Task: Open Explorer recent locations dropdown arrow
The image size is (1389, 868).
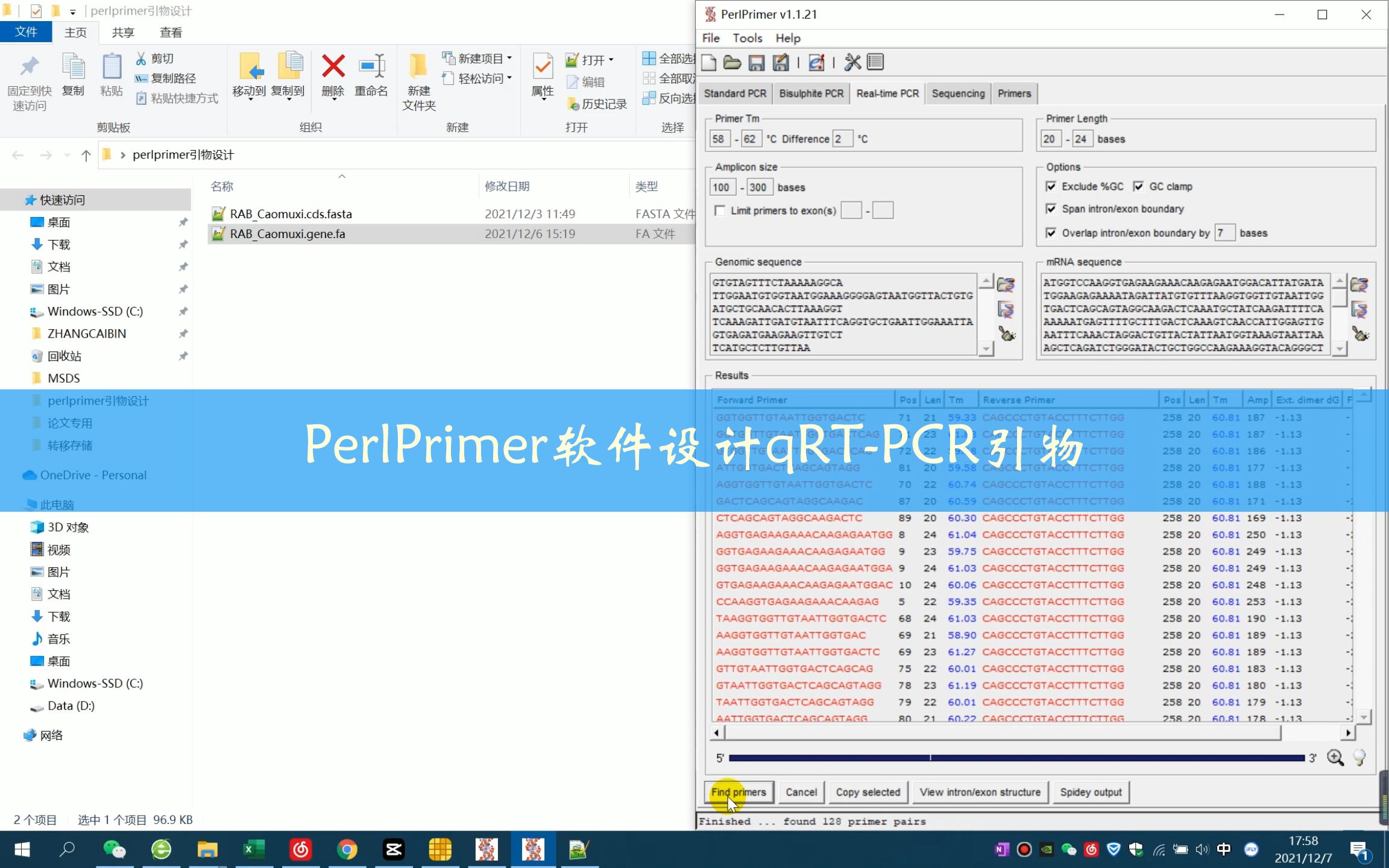Action: (x=67, y=156)
